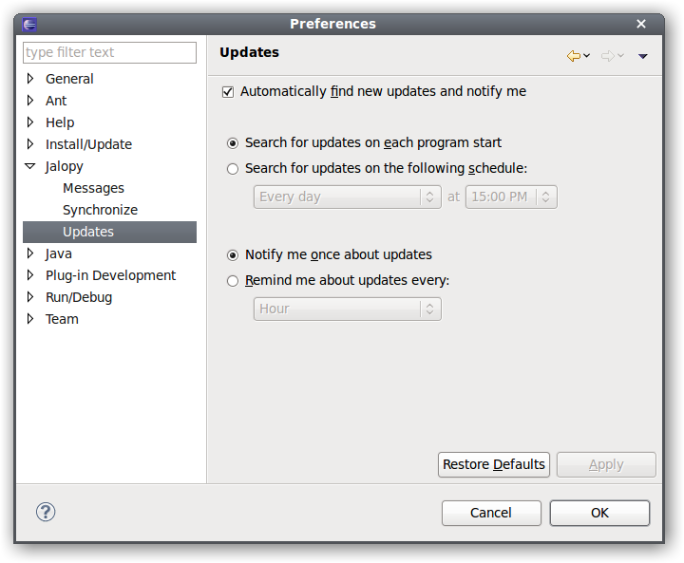Expand the Java tree node
Image resolution: width=684 pixels, height=563 pixels.
[x=30, y=253]
